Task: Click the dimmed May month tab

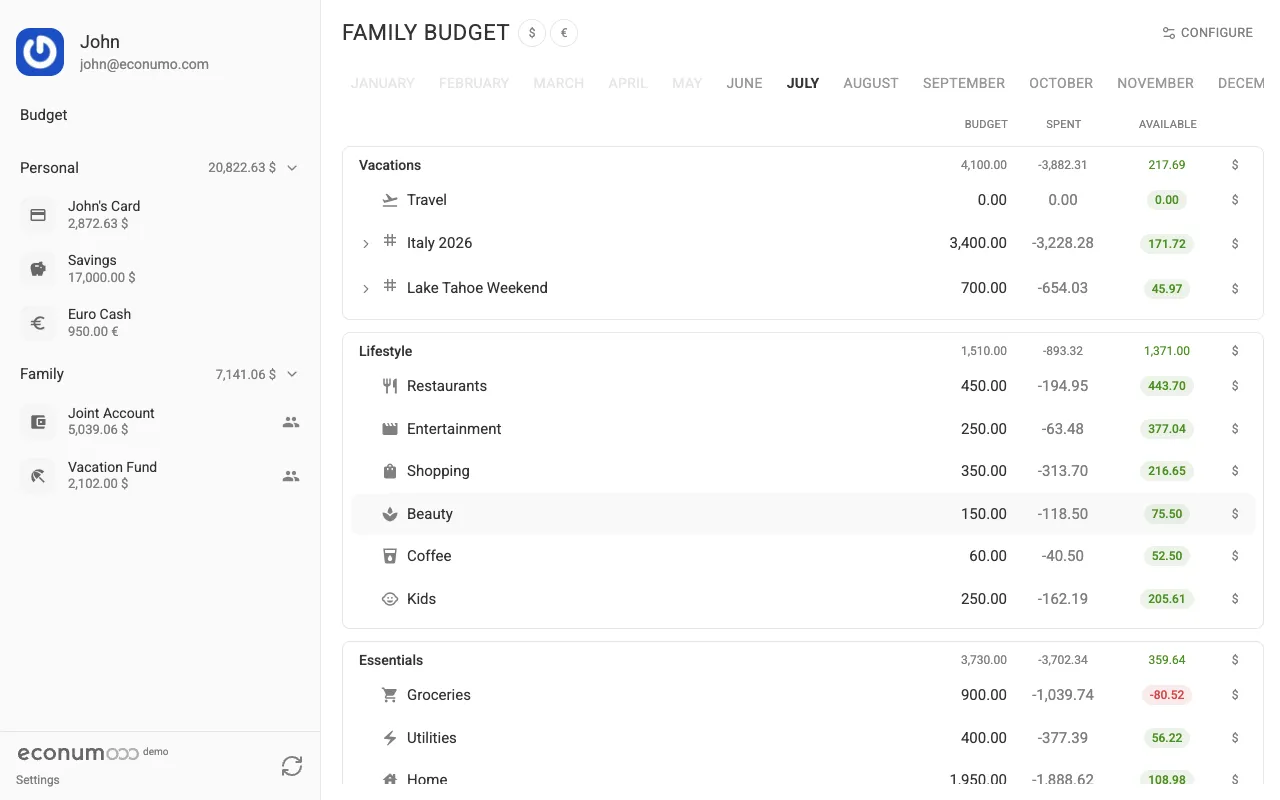Action: pyautogui.click(x=687, y=83)
